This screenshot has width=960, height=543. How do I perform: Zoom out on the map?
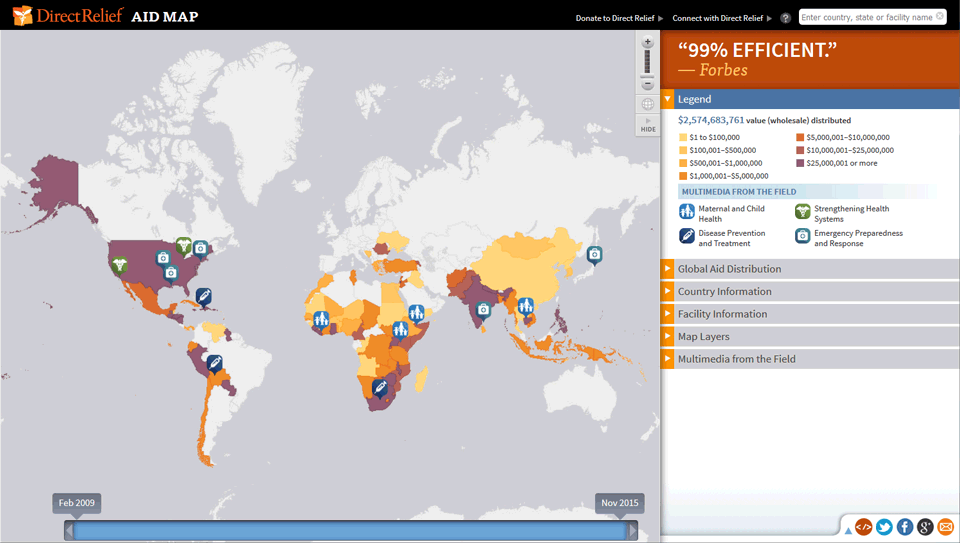(647, 84)
